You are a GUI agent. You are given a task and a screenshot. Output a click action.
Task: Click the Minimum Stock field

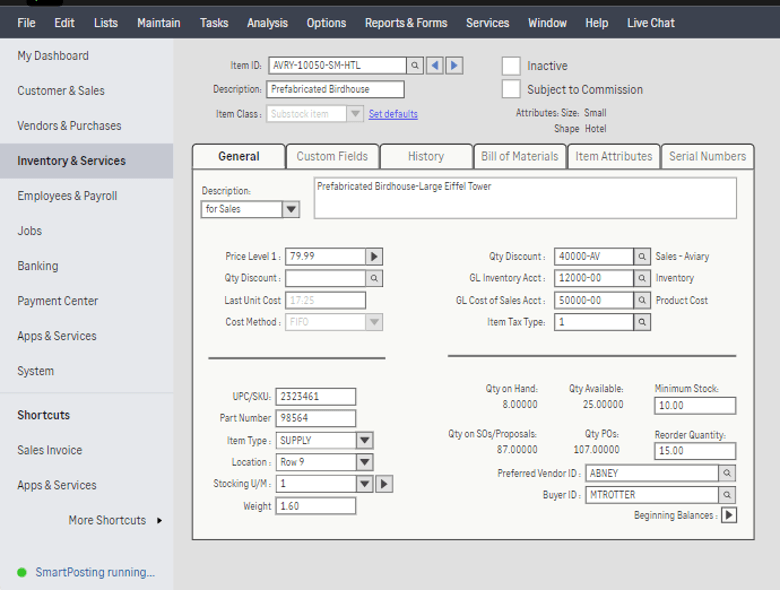[694, 405]
